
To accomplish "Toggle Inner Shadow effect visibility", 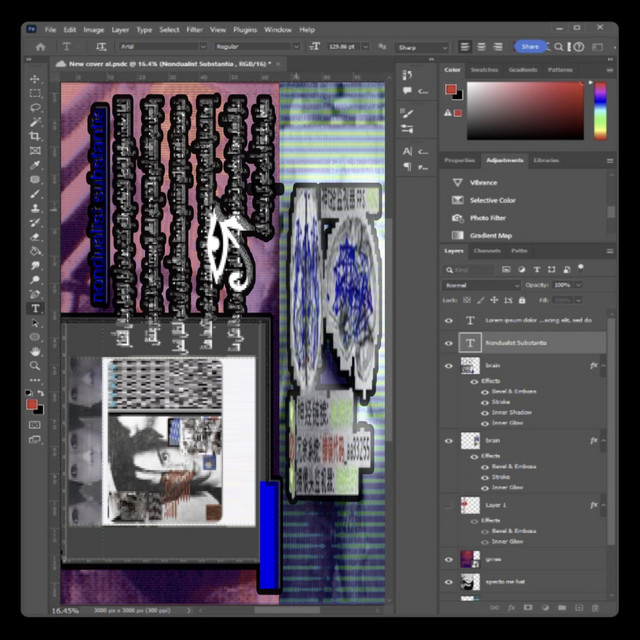I will click(x=486, y=412).
